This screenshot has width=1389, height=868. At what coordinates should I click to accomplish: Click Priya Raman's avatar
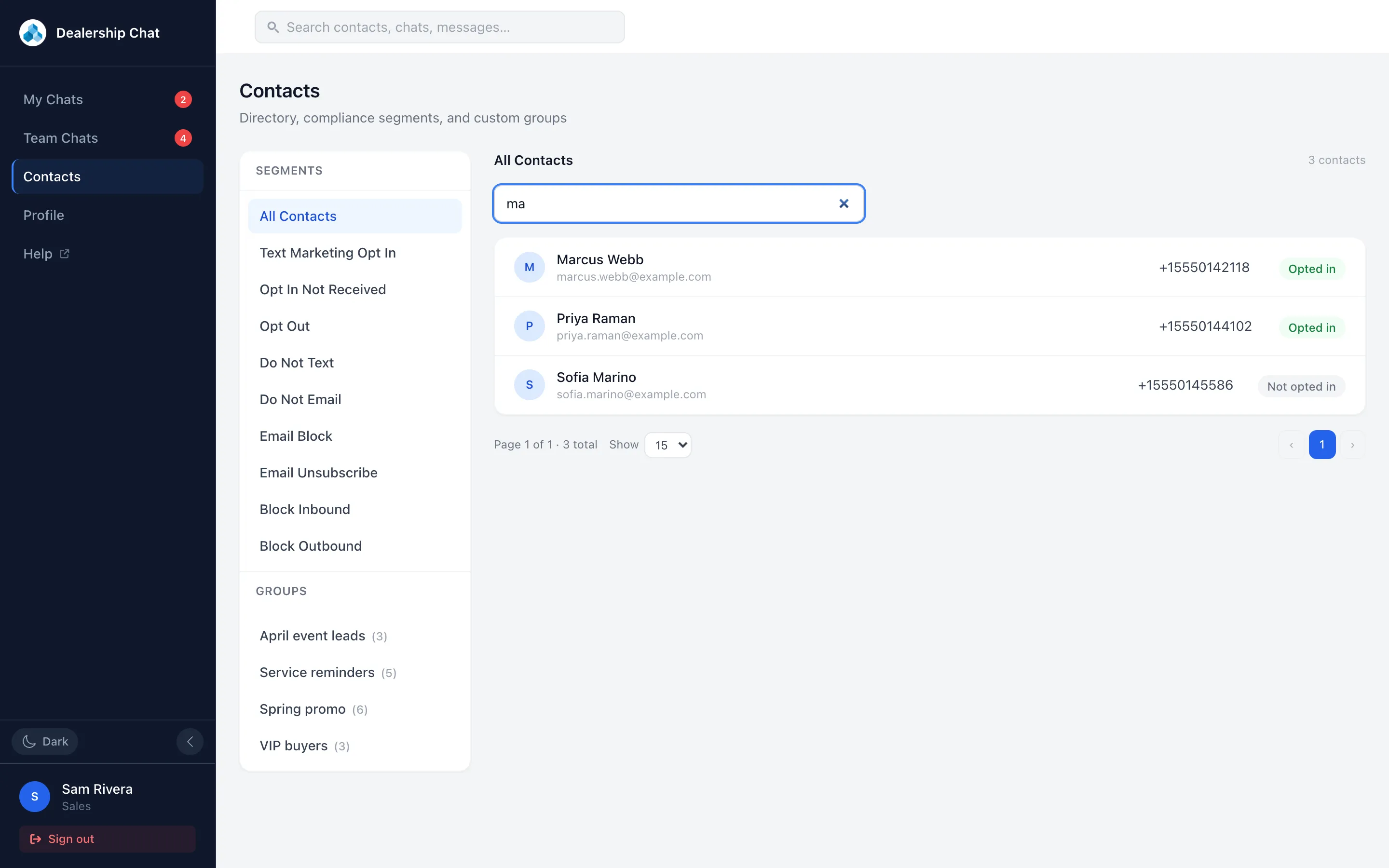point(529,326)
